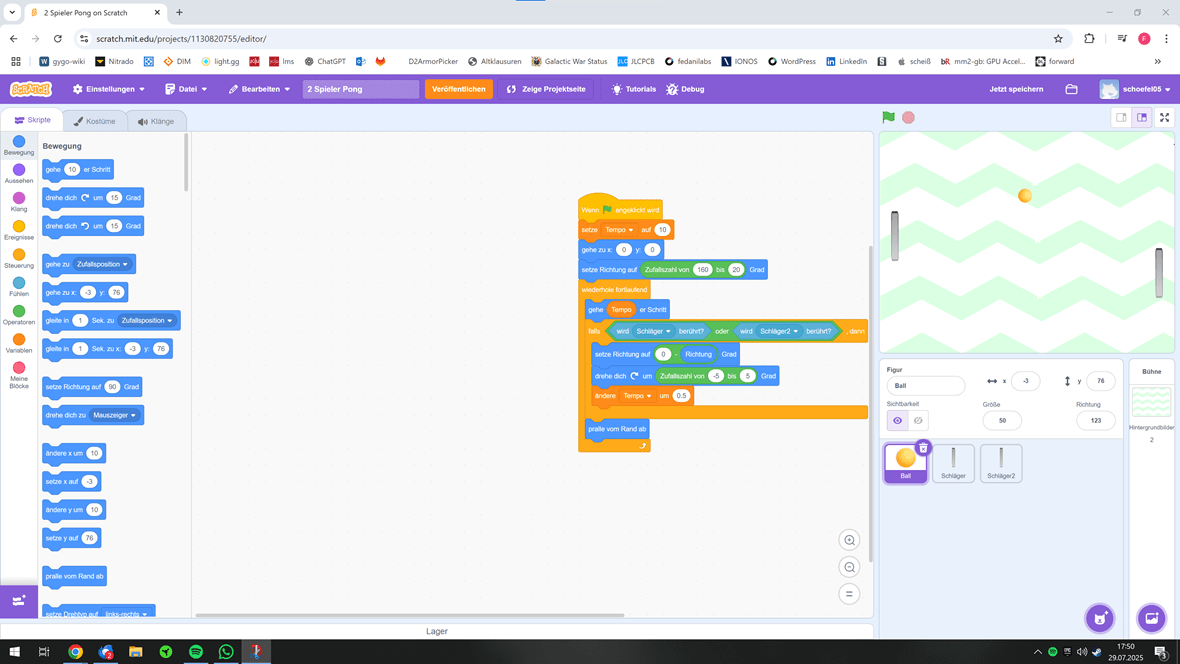Switch to the Kostüme tab
Screen dimensions: 1180x664
pos(95,121)
